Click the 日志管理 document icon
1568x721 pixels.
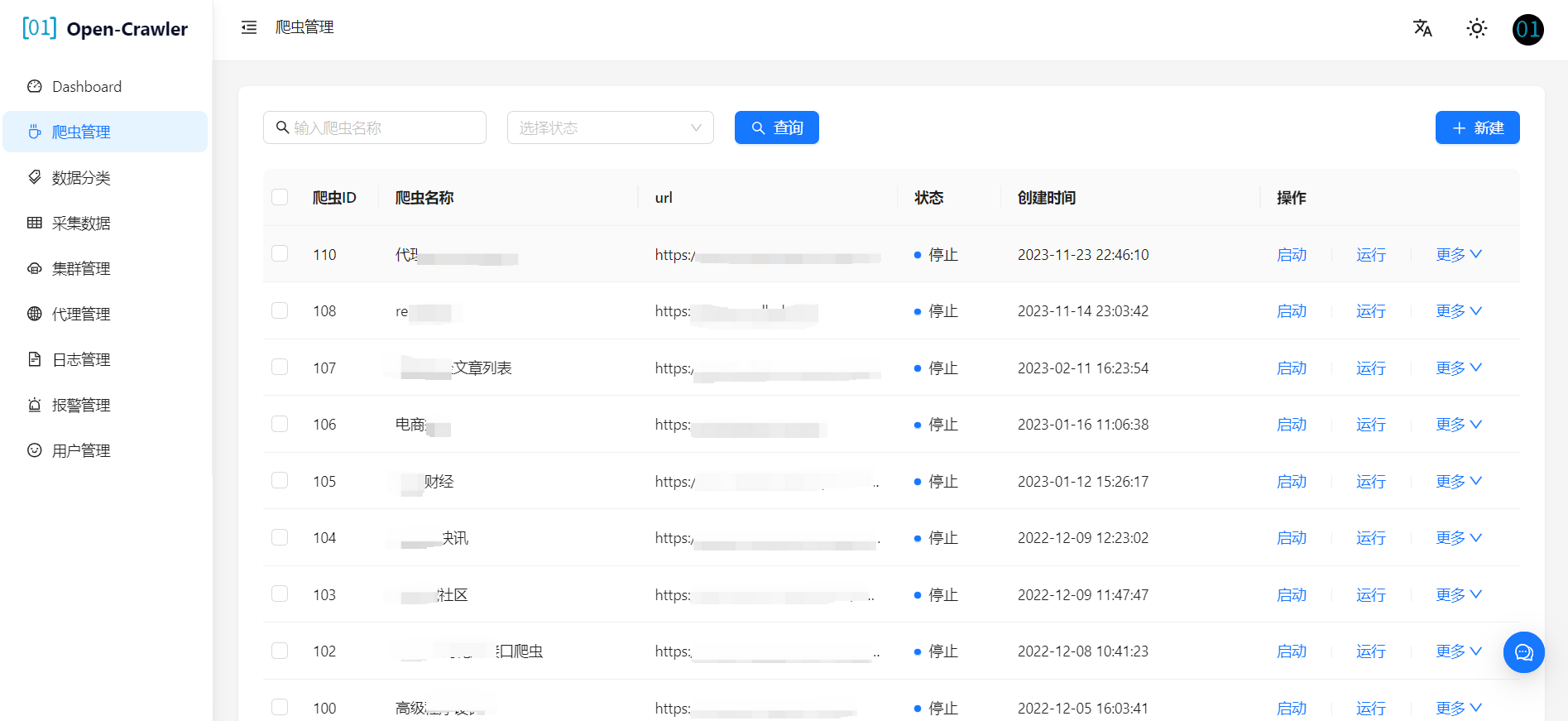(35, 359)
